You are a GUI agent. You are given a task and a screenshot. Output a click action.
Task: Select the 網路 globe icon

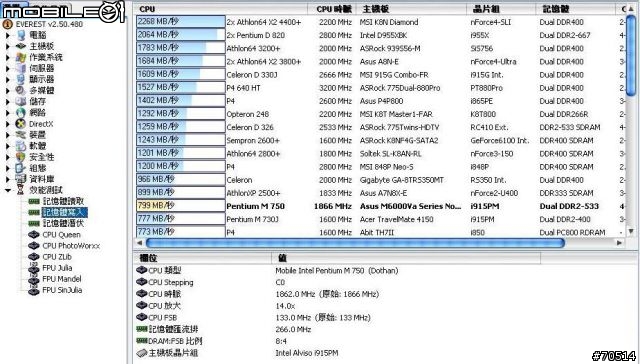(21, 113)
